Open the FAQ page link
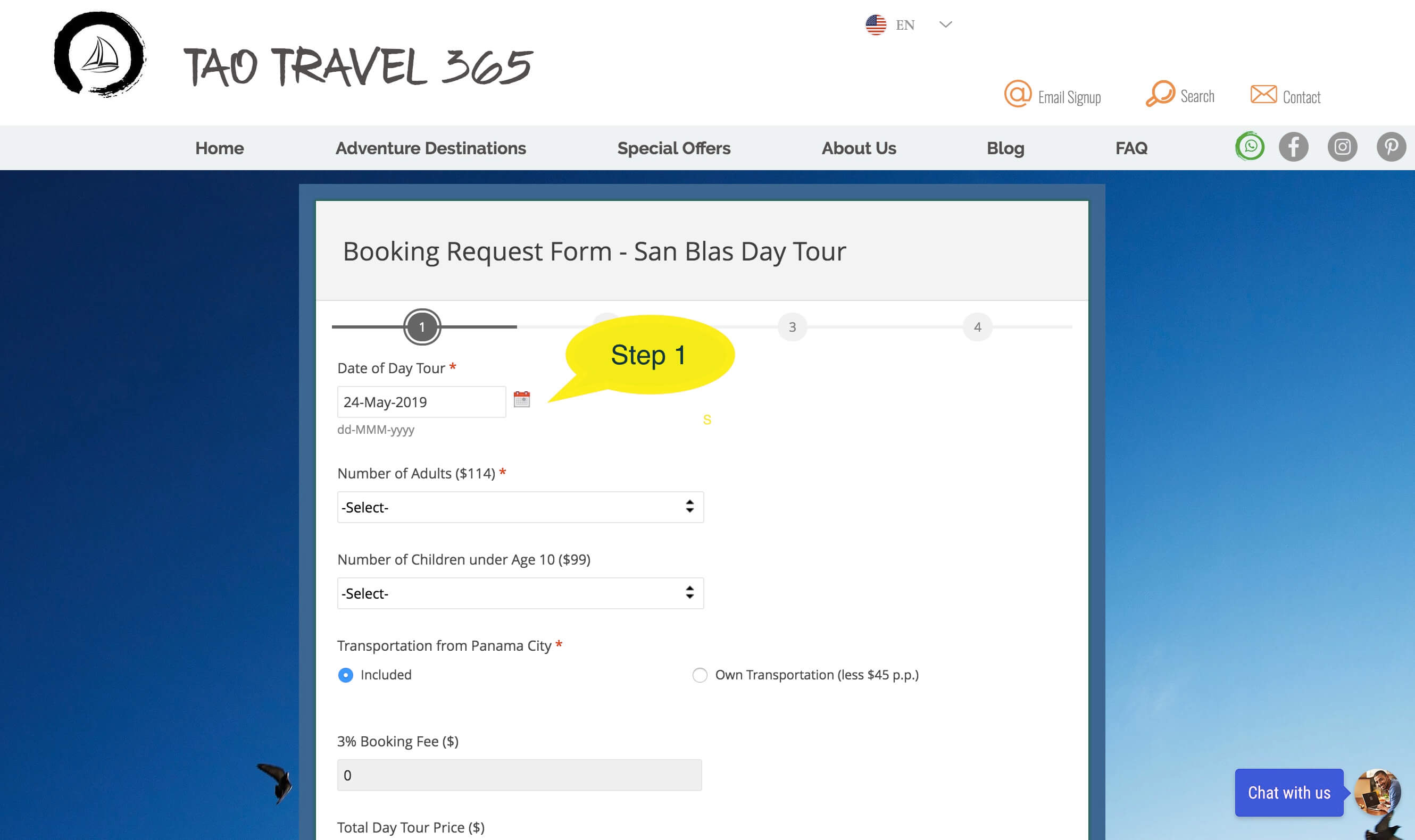This screenshot has width=1415, height=840. point(1131,148)
